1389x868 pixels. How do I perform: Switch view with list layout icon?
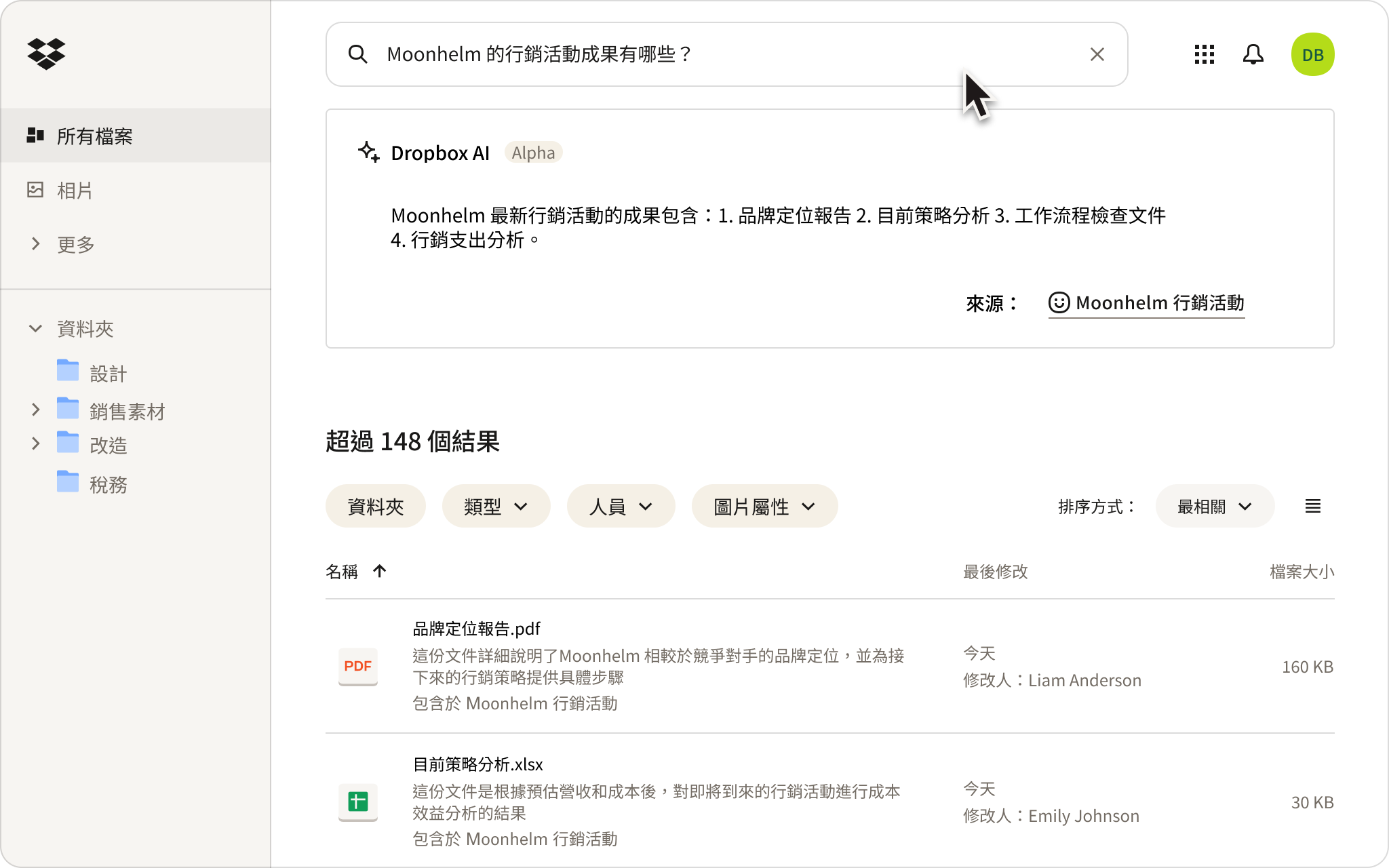pyautogui.click(x=1312, y=506)
